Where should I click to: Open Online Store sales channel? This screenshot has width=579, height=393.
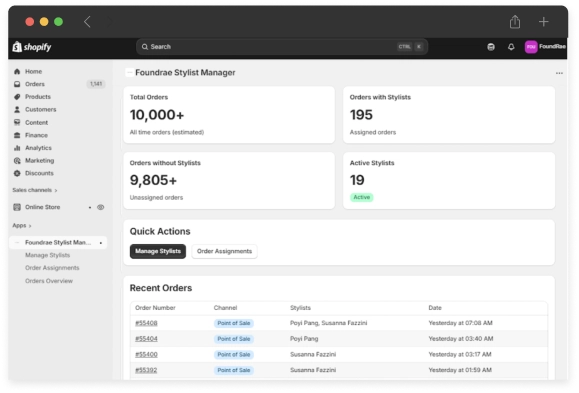(x=42, y=207)
